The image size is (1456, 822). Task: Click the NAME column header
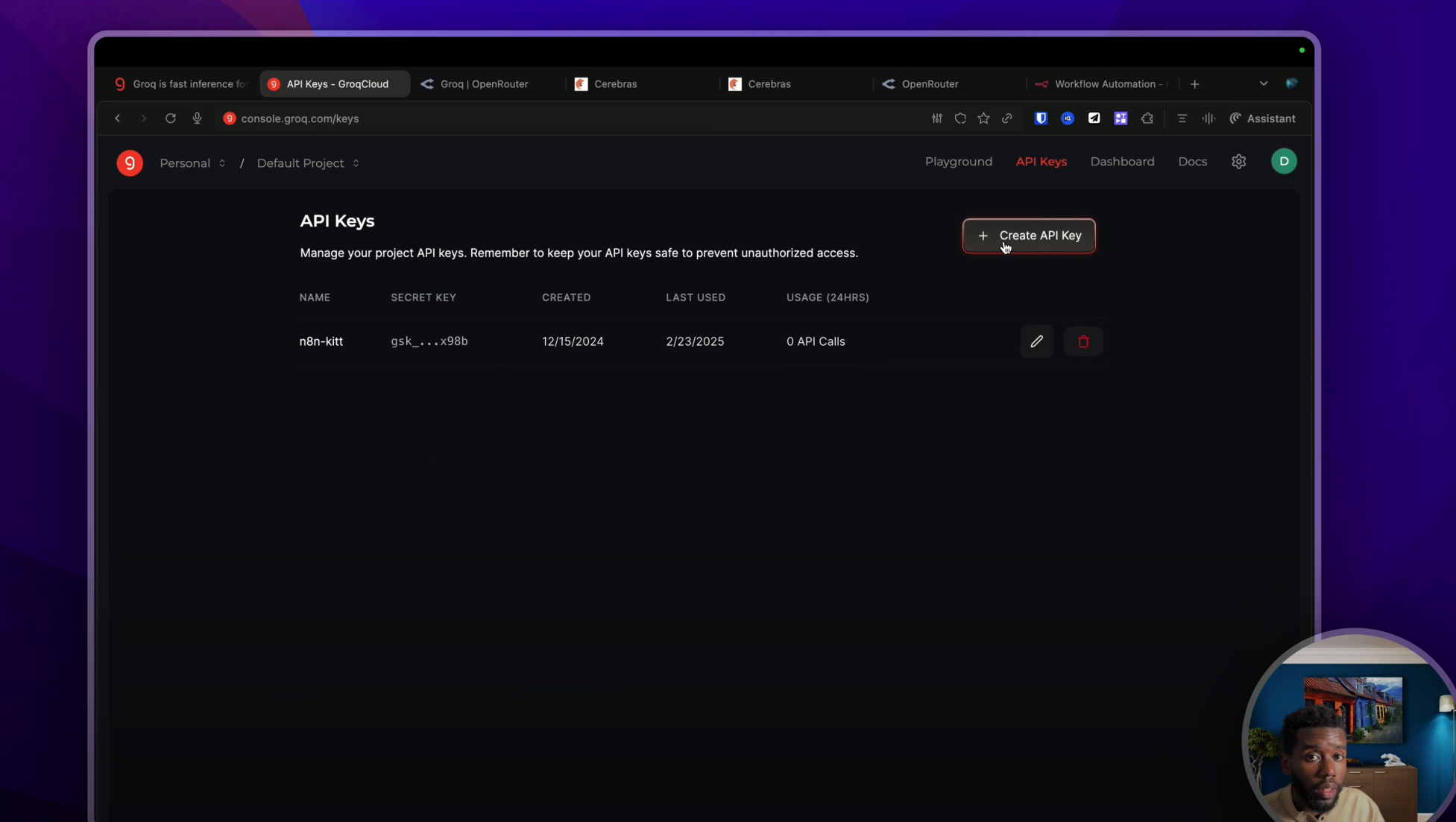pos(315,297)
